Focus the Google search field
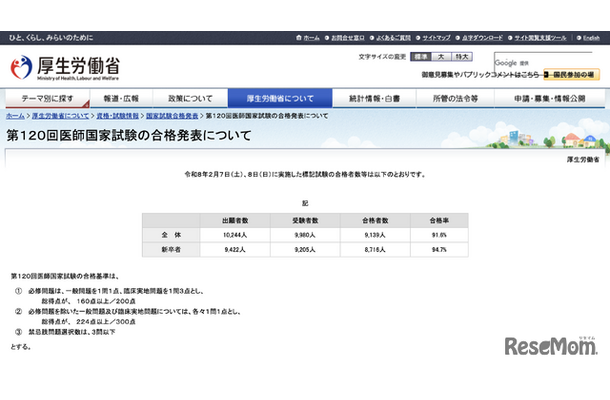 pyautogui.click(x=543, y=62)
